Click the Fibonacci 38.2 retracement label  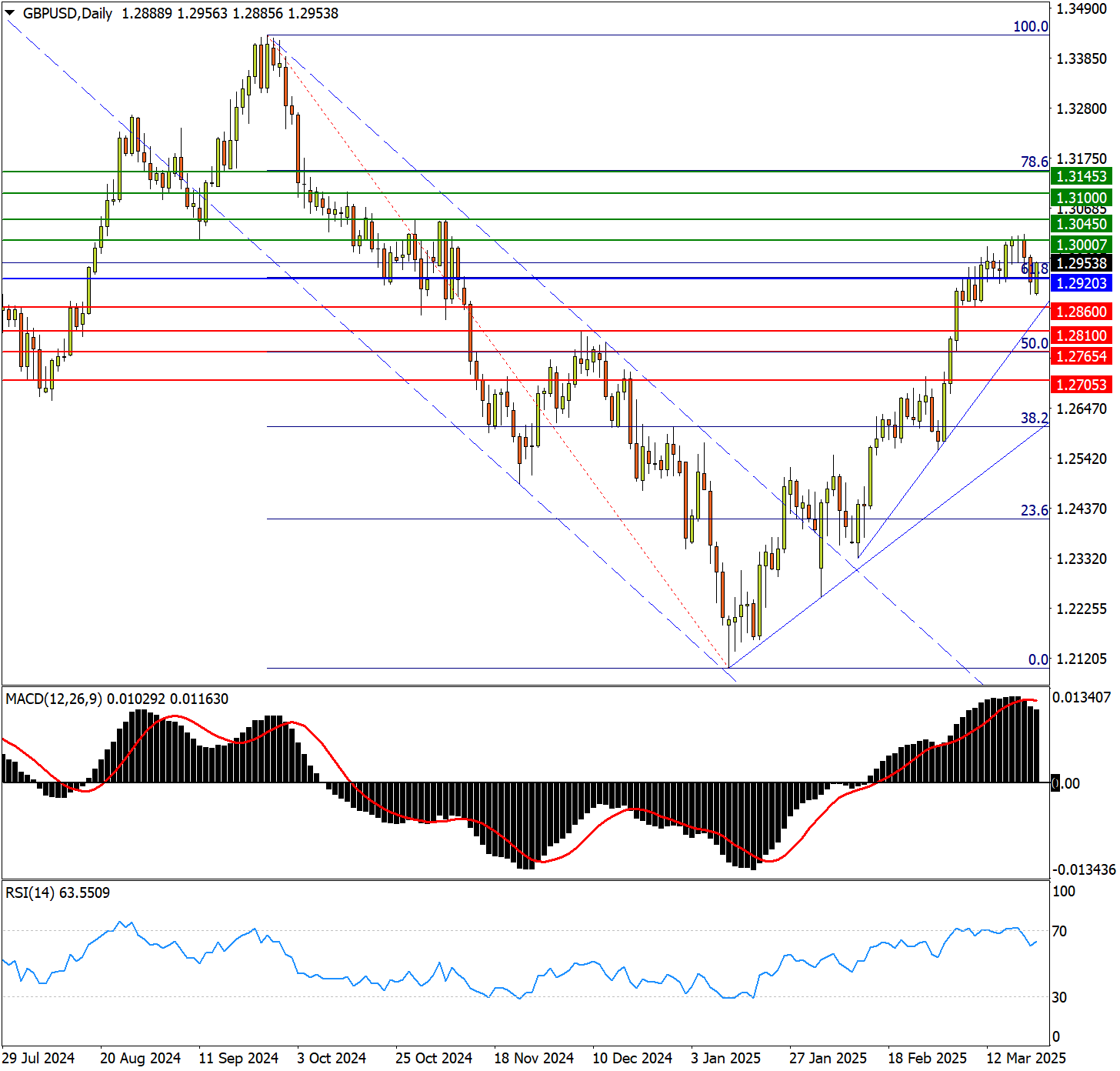click(1034, 418)
